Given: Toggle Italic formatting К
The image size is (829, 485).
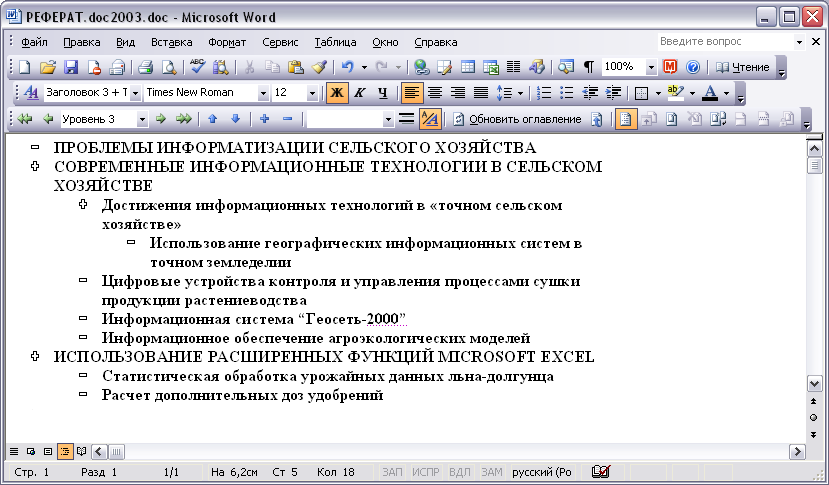Looking at the screenshot, I should click(x=360, y=93).
